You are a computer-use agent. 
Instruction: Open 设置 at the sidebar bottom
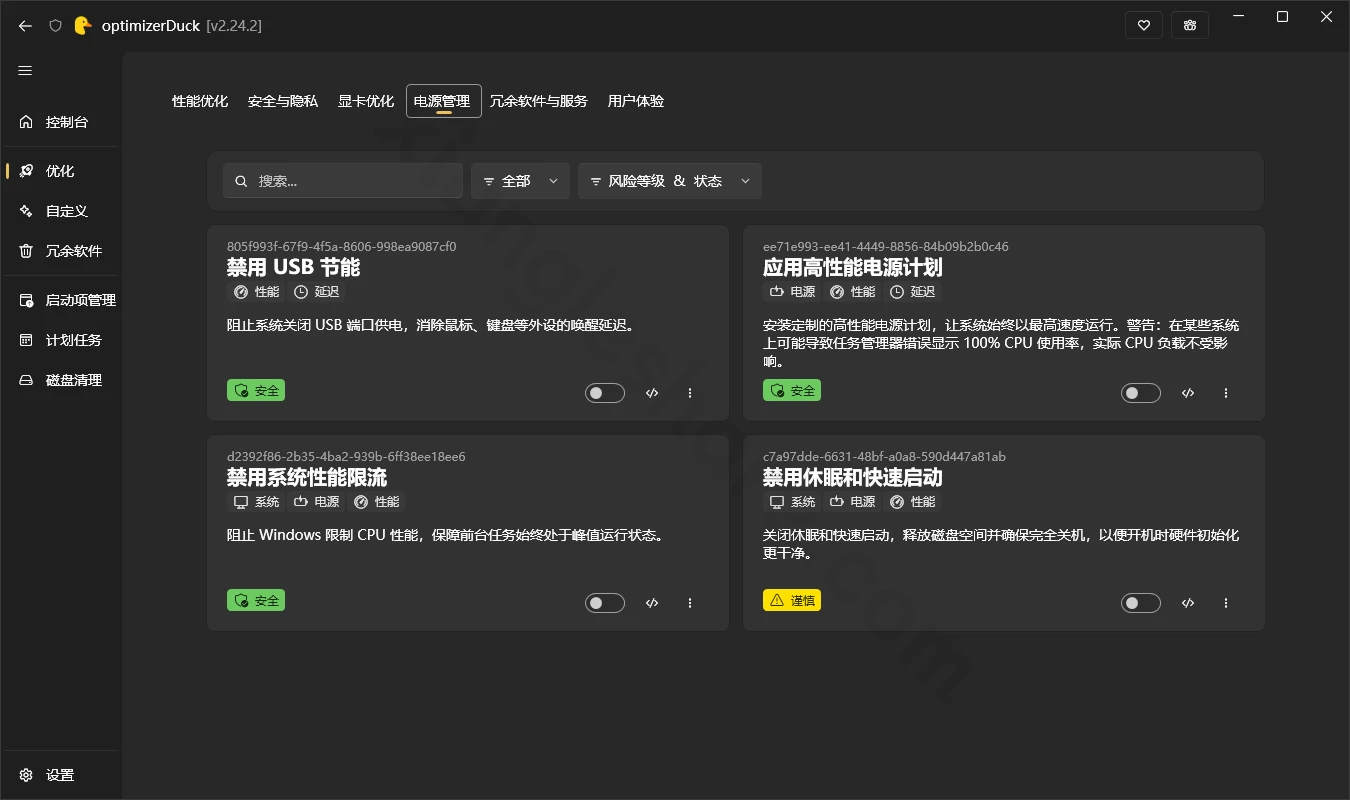click(x=62, y=775)
